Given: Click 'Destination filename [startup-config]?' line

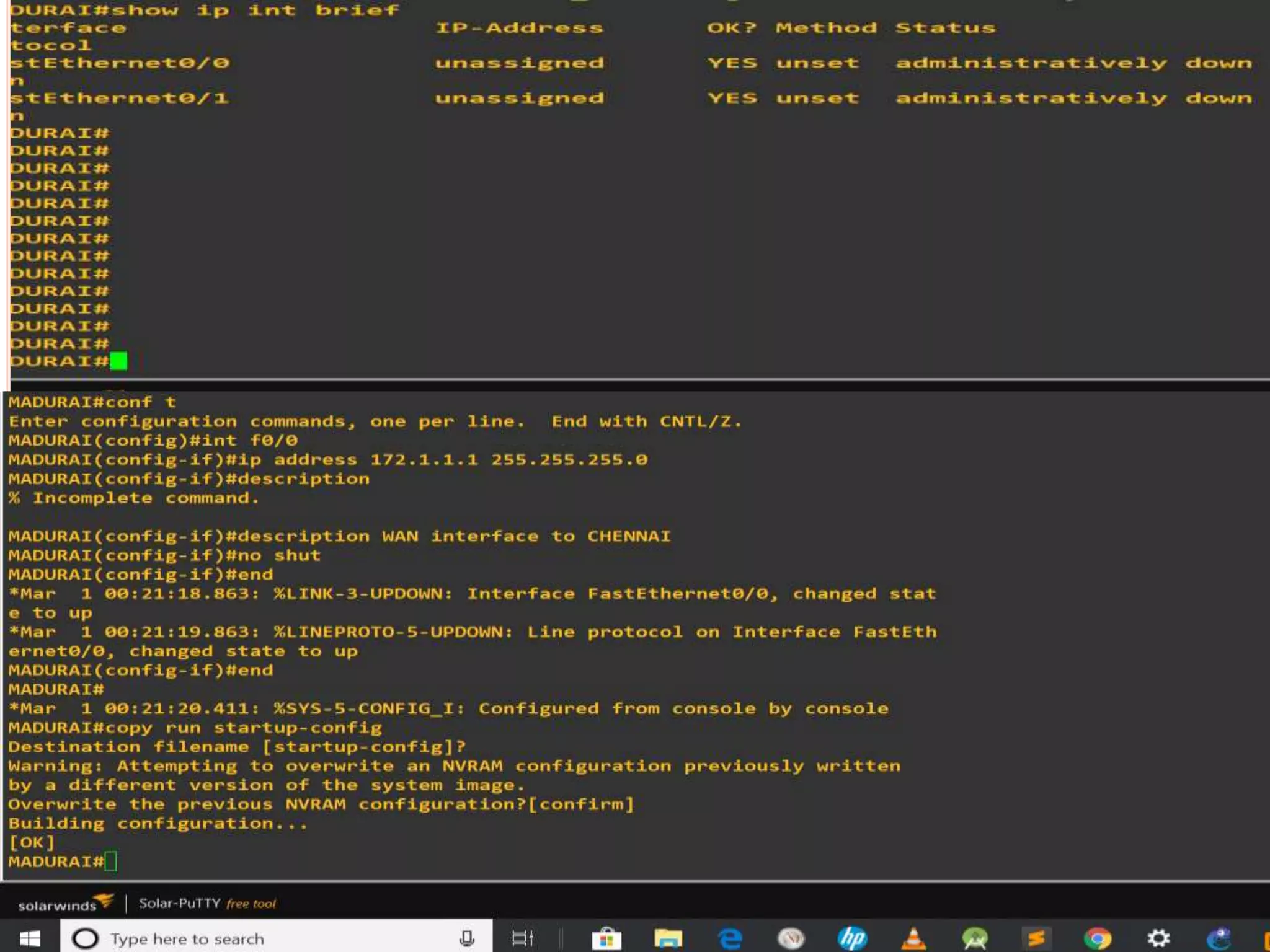Looking at the screenshot, I should pyautogui.click(x=237, y=747).
